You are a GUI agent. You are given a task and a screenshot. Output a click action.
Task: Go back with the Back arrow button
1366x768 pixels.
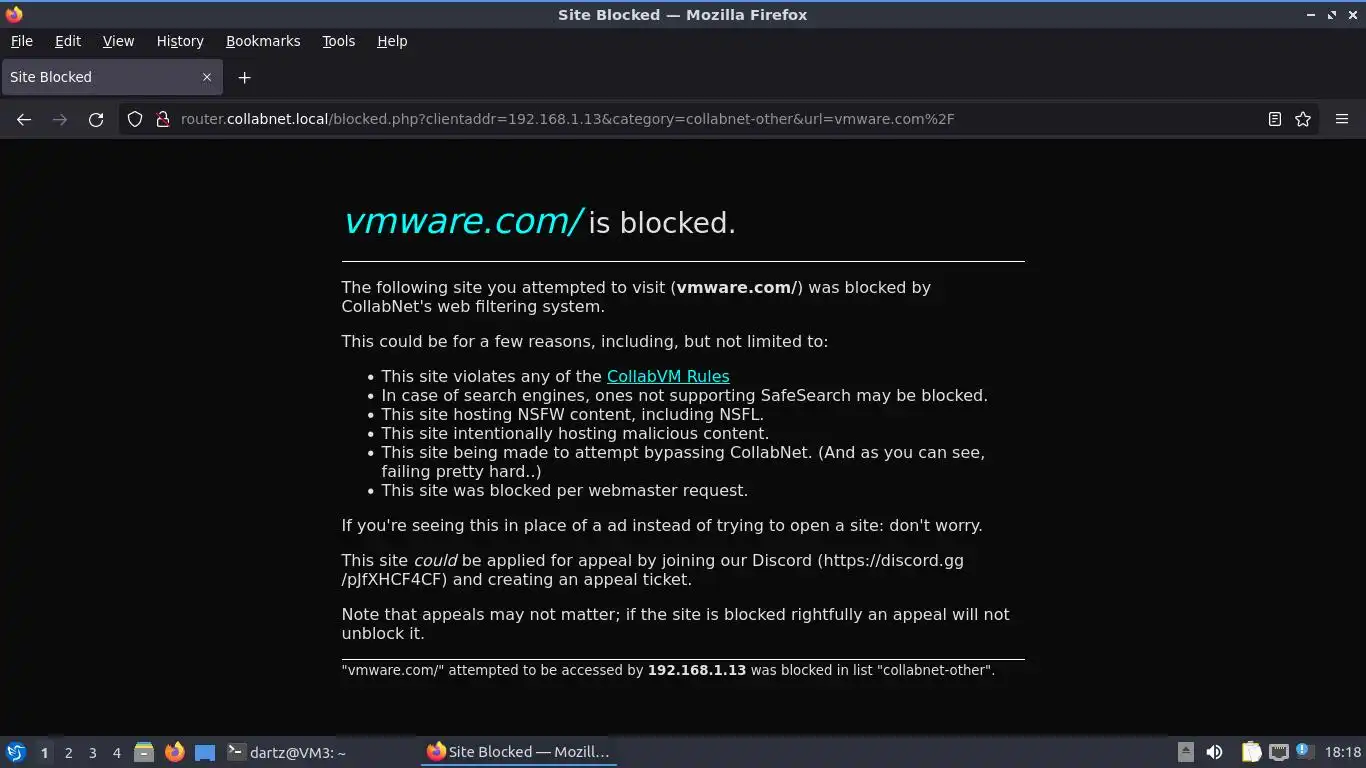[x=24, y=119]
